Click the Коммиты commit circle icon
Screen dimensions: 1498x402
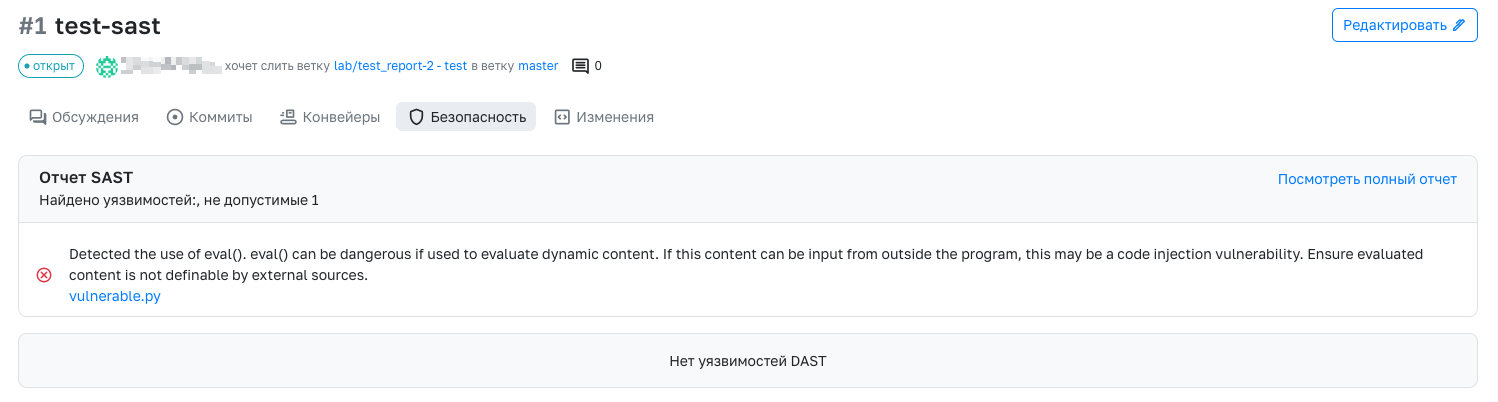point(175,117)
